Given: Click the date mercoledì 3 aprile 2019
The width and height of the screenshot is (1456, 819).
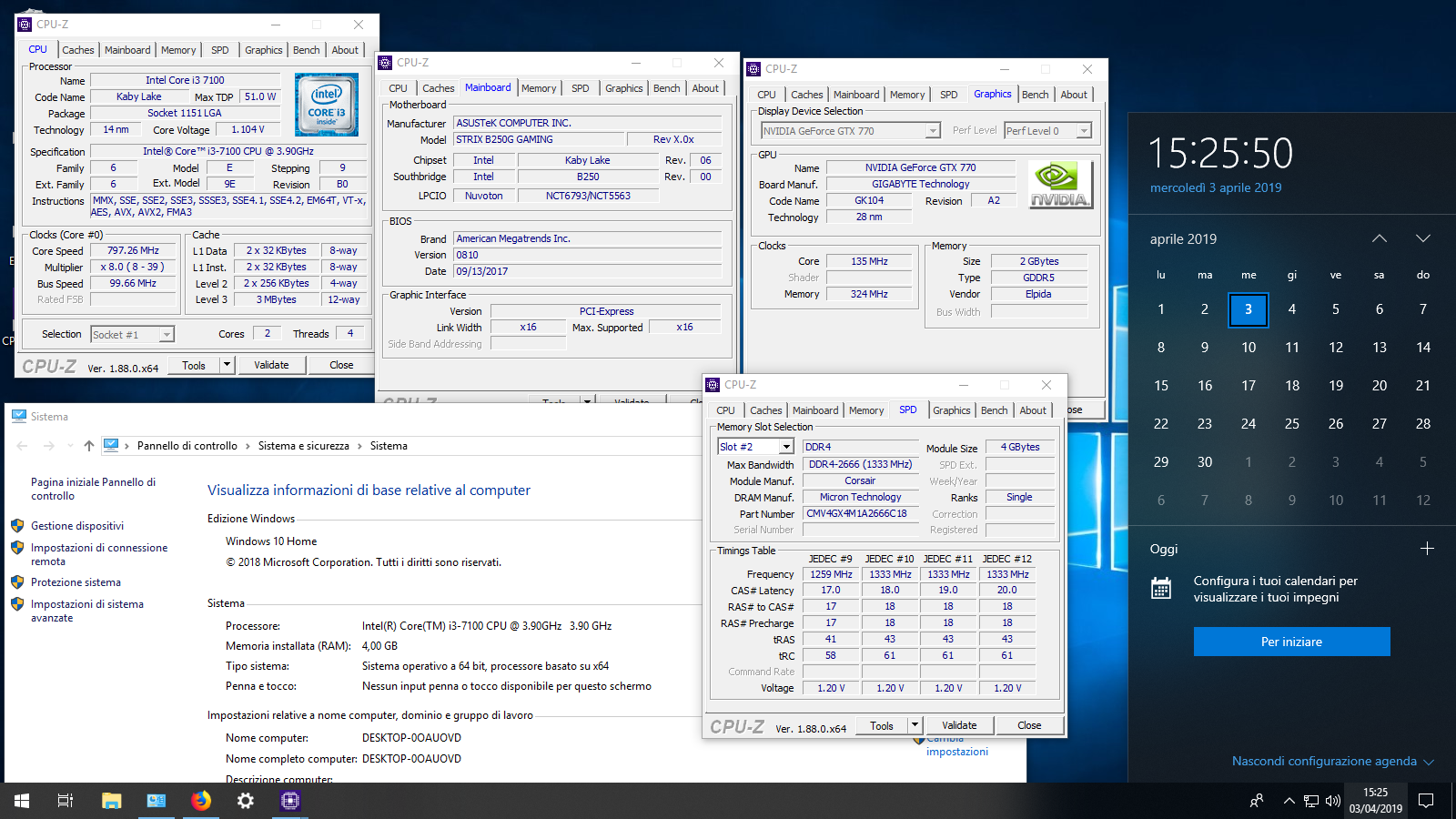Looking at the screenshot, I should 1216,187.
